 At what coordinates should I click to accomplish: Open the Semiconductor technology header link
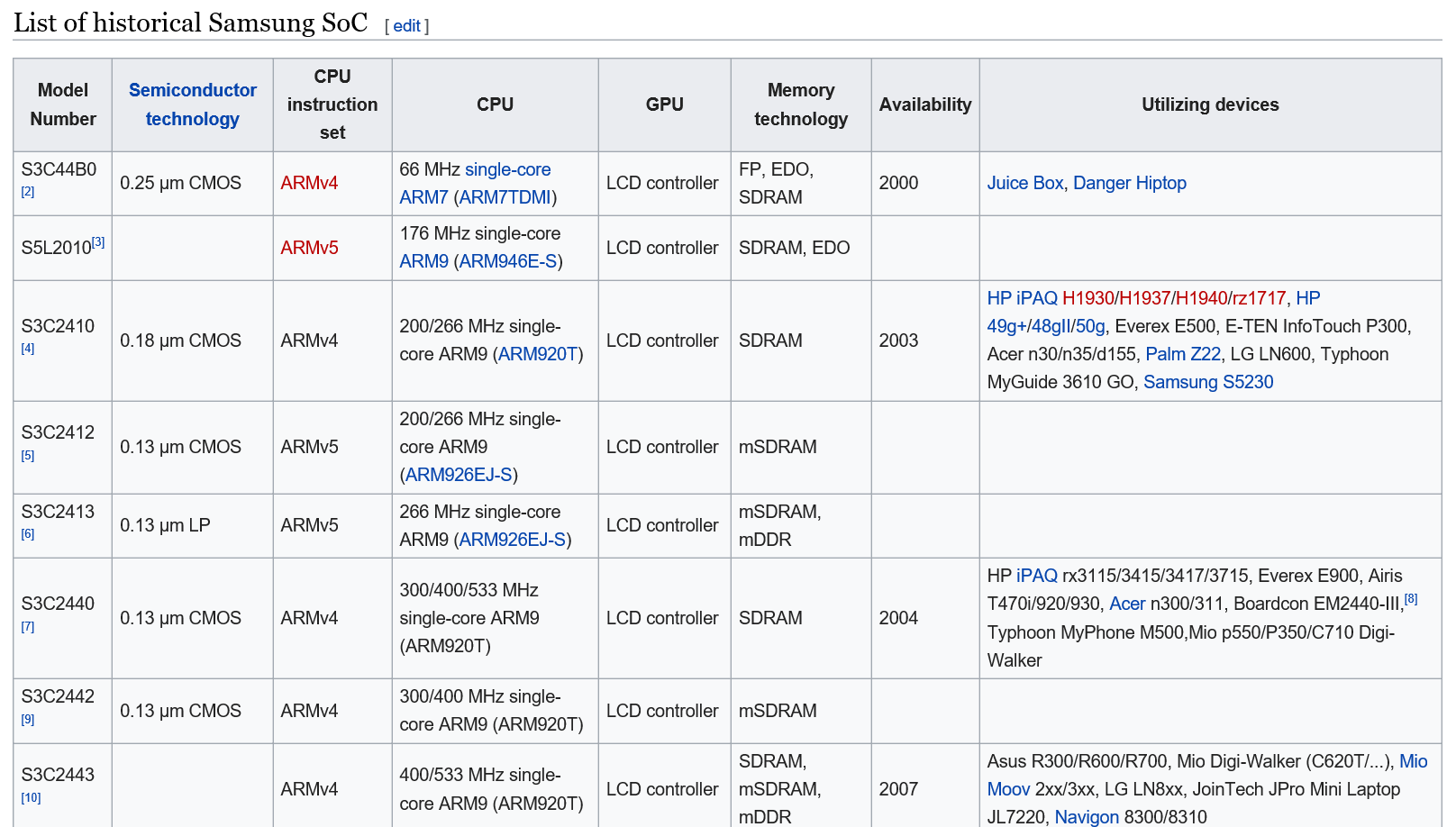tap(193, 105)
